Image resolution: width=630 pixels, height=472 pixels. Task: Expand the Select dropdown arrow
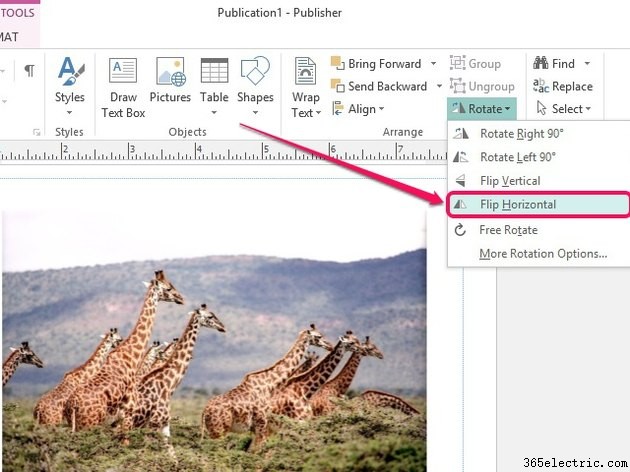point(588,108)
